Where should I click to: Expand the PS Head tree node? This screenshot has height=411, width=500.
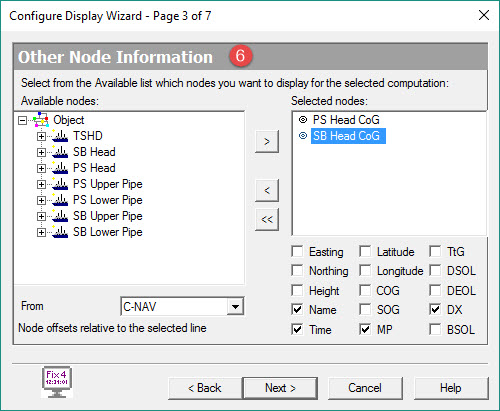41,168
